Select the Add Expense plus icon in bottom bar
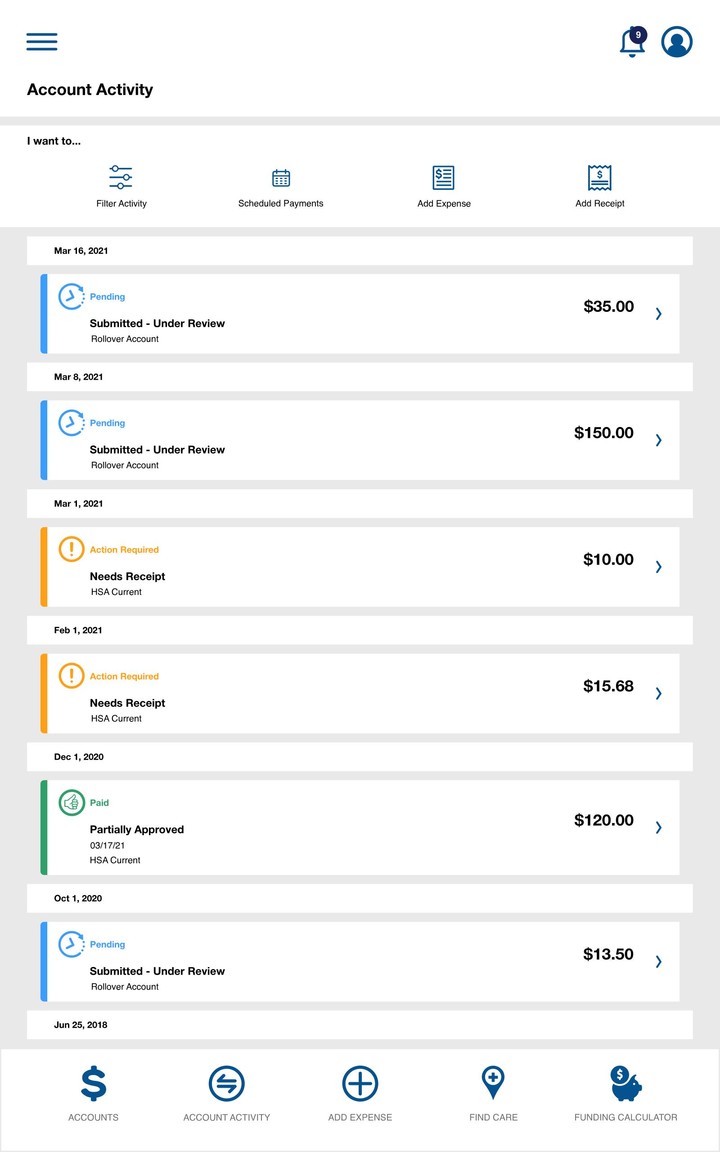The width and height of the screenshot is (720, 1152). pyautogui.click(x=360, y=1083)
